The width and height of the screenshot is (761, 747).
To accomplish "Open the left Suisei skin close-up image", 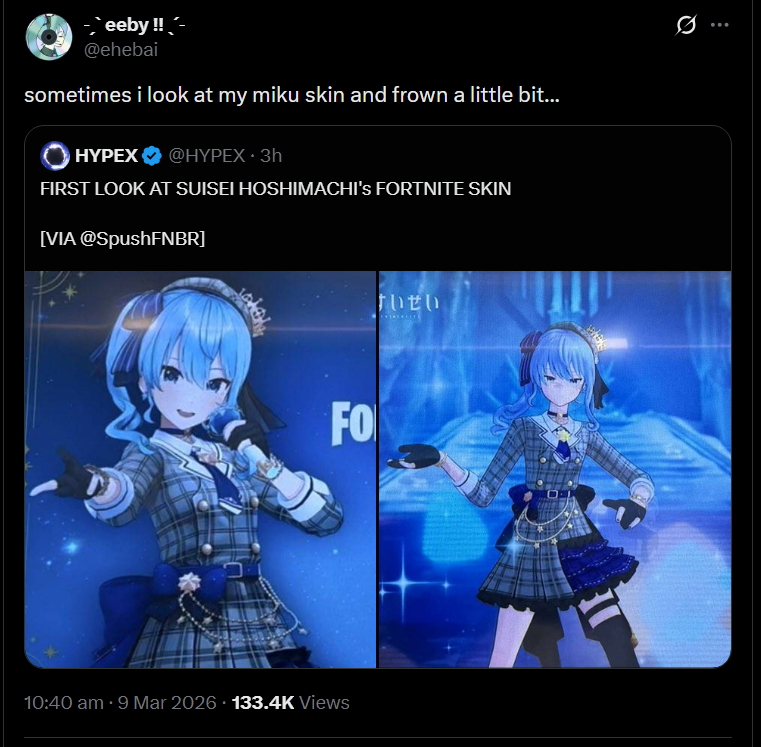I will coord(200,469).
